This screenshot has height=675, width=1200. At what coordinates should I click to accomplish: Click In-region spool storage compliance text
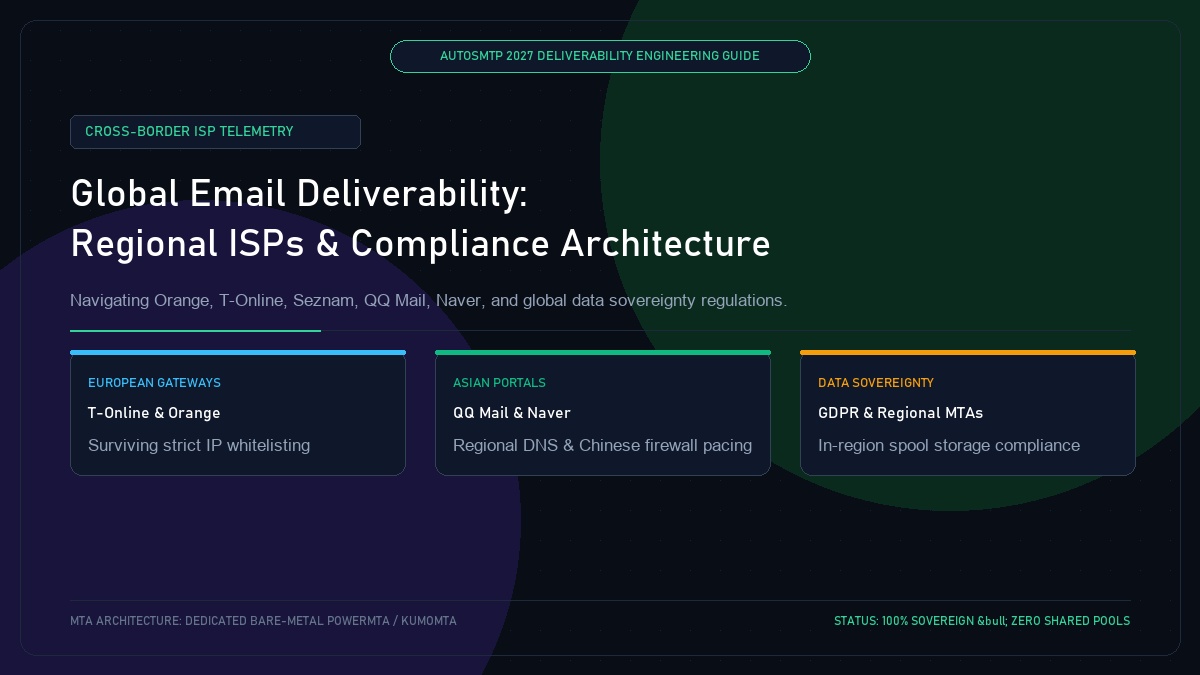pos(949,445)
